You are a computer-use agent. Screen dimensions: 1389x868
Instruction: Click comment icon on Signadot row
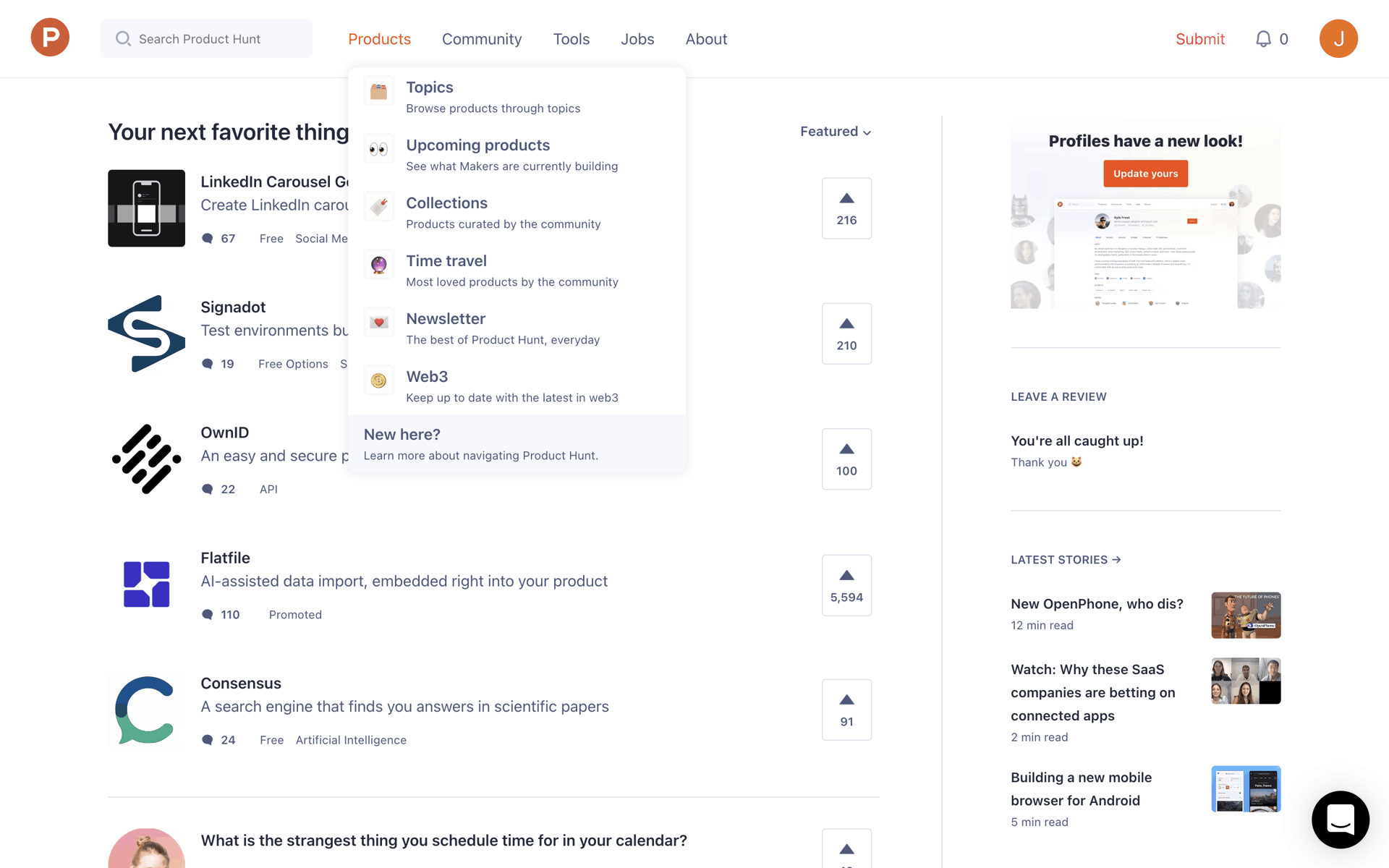pos(208,364)
